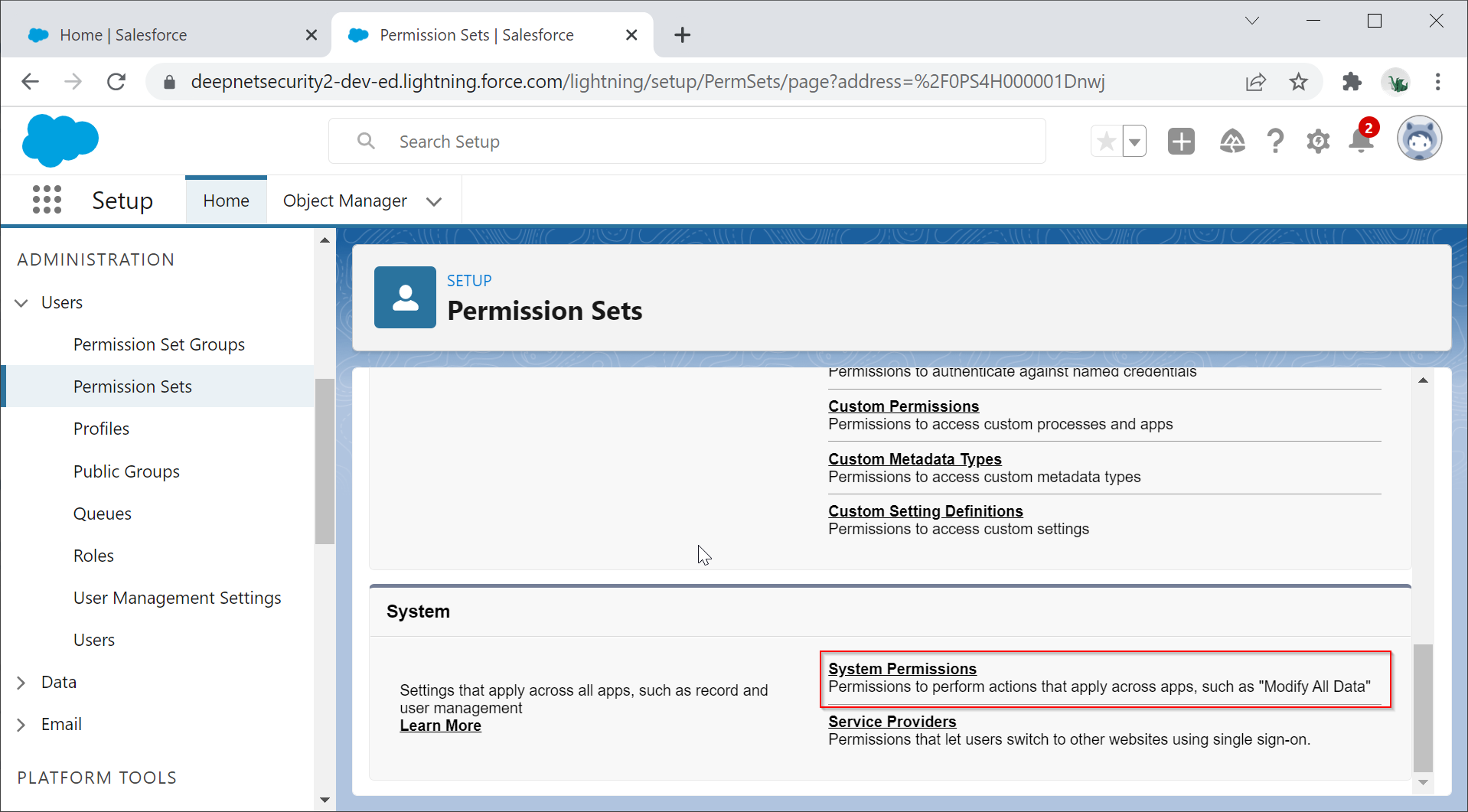Open the Setup gear menu
Image resolution: width=1468 pixels, height=812 pixels.
click(1317, 142)
